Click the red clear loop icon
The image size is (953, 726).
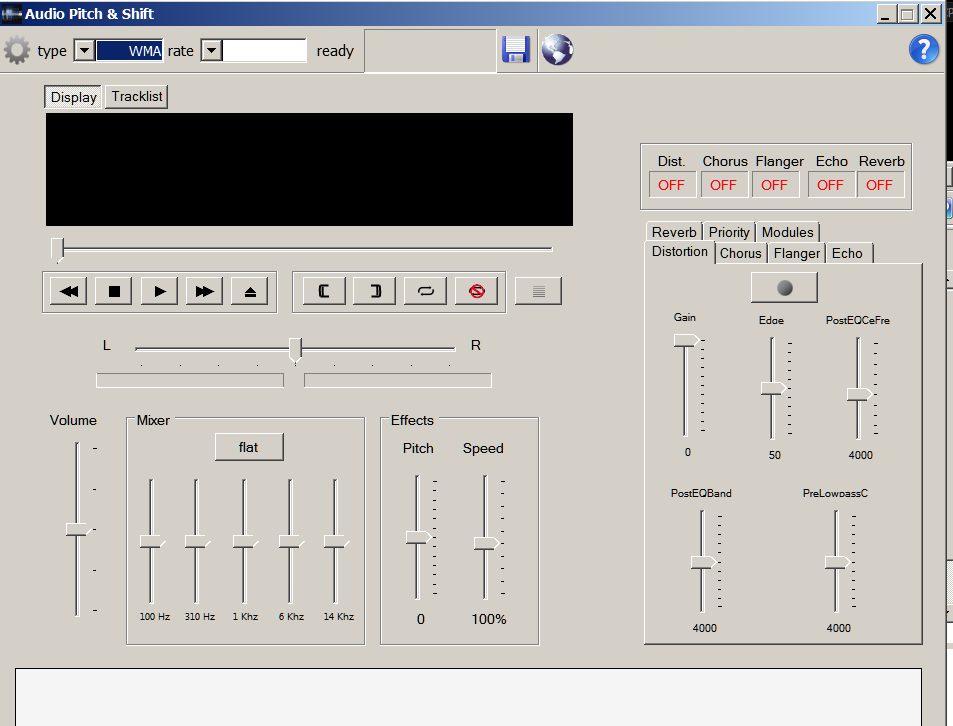click(477, 291)
